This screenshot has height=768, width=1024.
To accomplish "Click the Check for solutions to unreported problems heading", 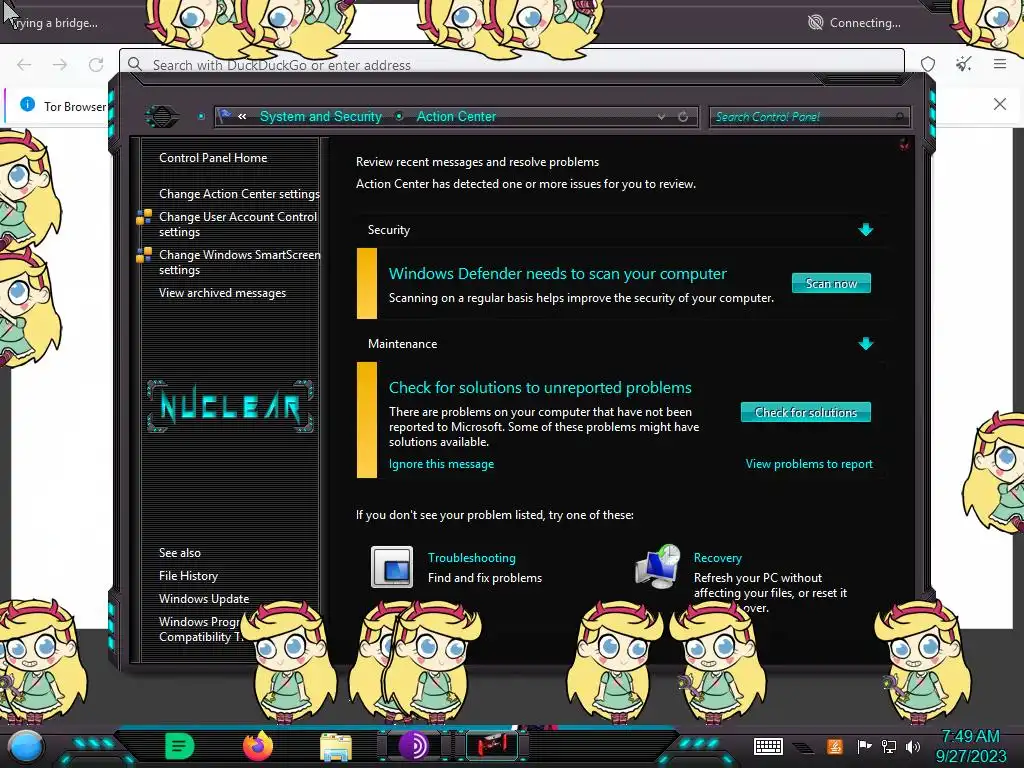I will pos(540,387).
